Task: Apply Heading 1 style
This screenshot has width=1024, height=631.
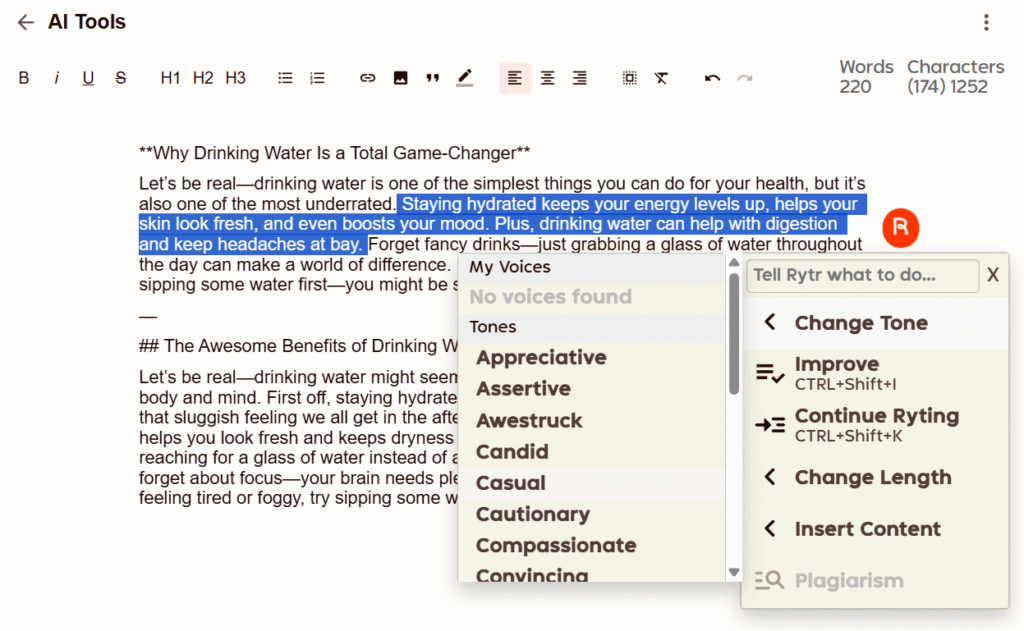Action: (x=170, y=78)
